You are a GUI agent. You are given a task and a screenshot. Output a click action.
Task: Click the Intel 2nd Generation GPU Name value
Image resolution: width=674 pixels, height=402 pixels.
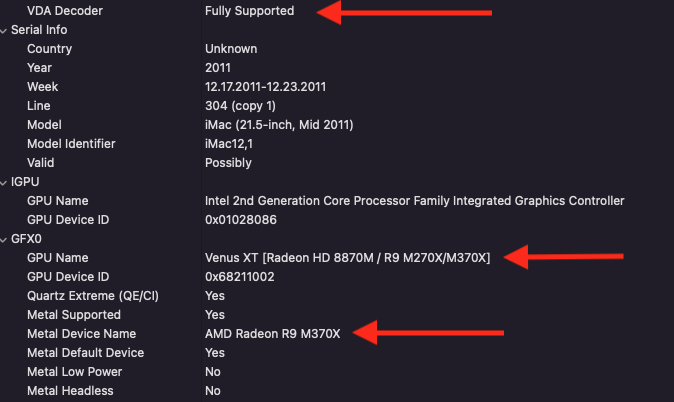[x=414, y=201]
